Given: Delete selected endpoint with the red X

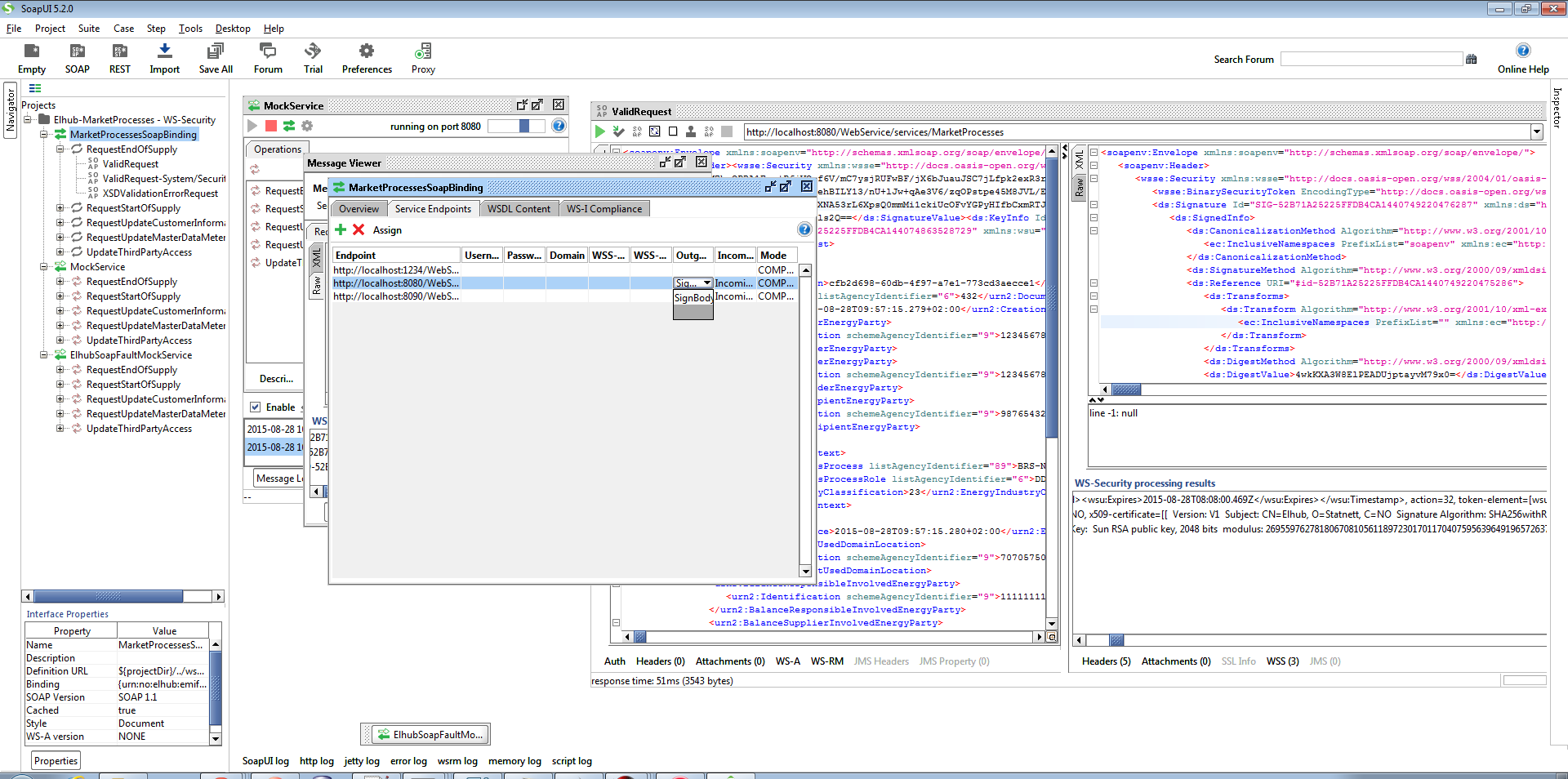Looking at the screenshot, I should (359, 230).
